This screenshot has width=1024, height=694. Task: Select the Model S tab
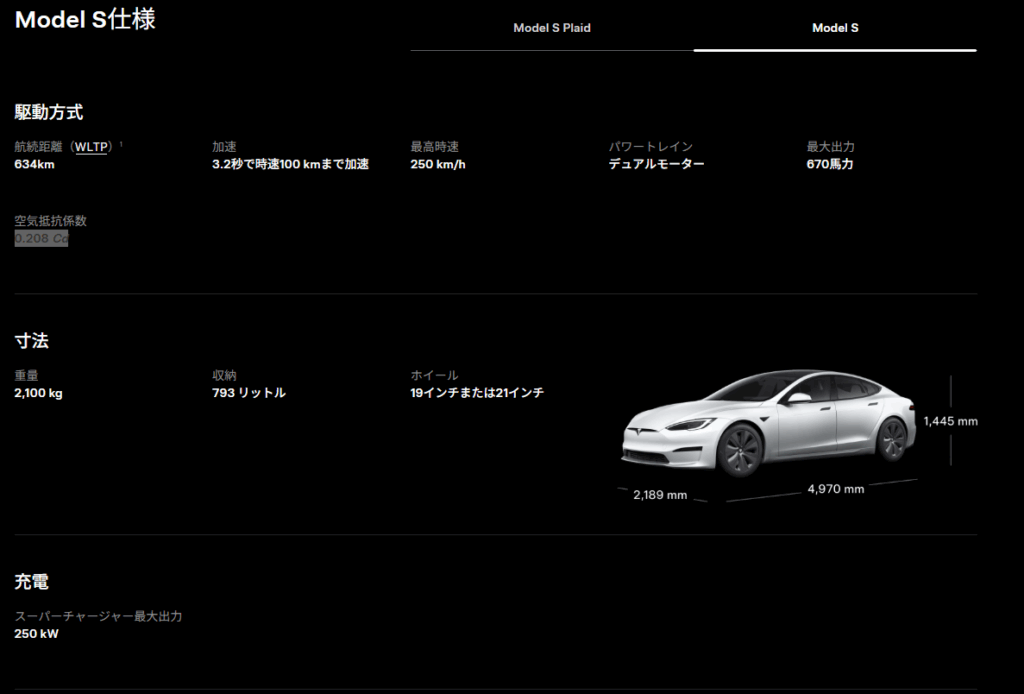click(835, 28)
